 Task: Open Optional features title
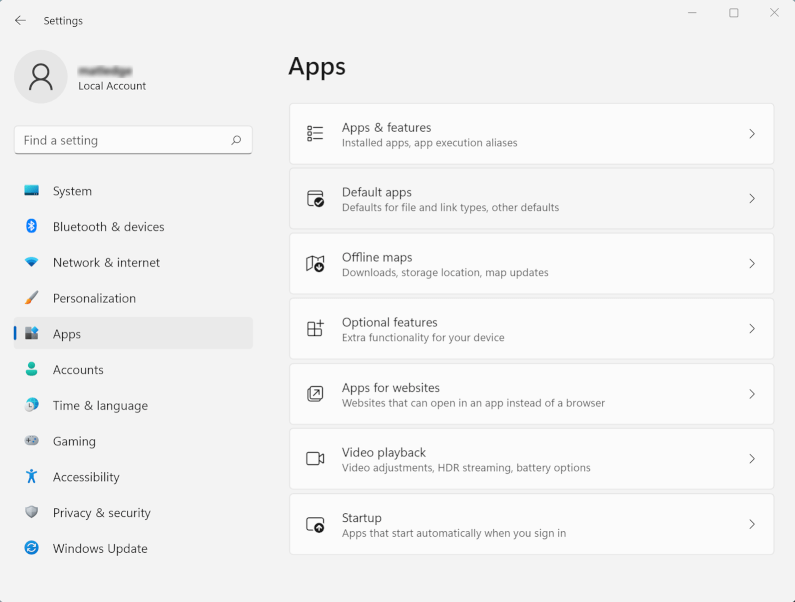pyautogui.click(x=389, y=322)
